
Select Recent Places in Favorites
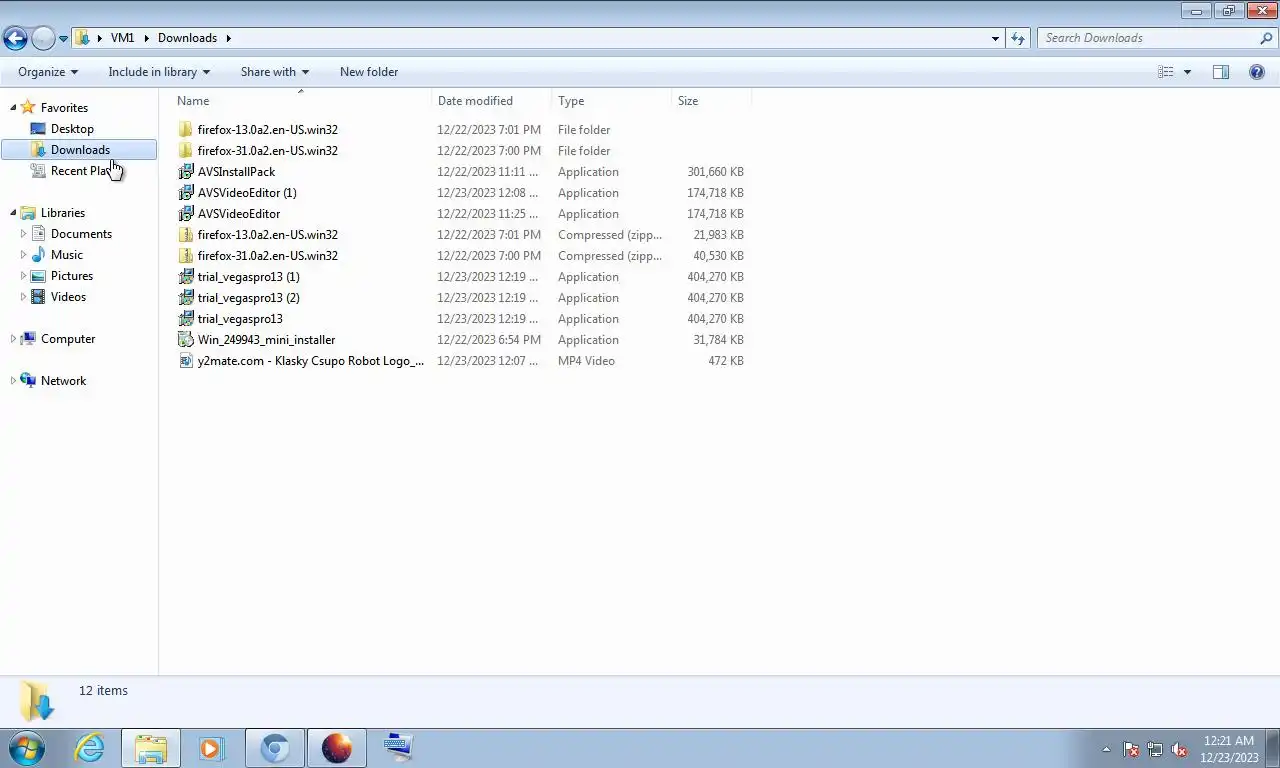pyautogui.click(x=80, y=171)
